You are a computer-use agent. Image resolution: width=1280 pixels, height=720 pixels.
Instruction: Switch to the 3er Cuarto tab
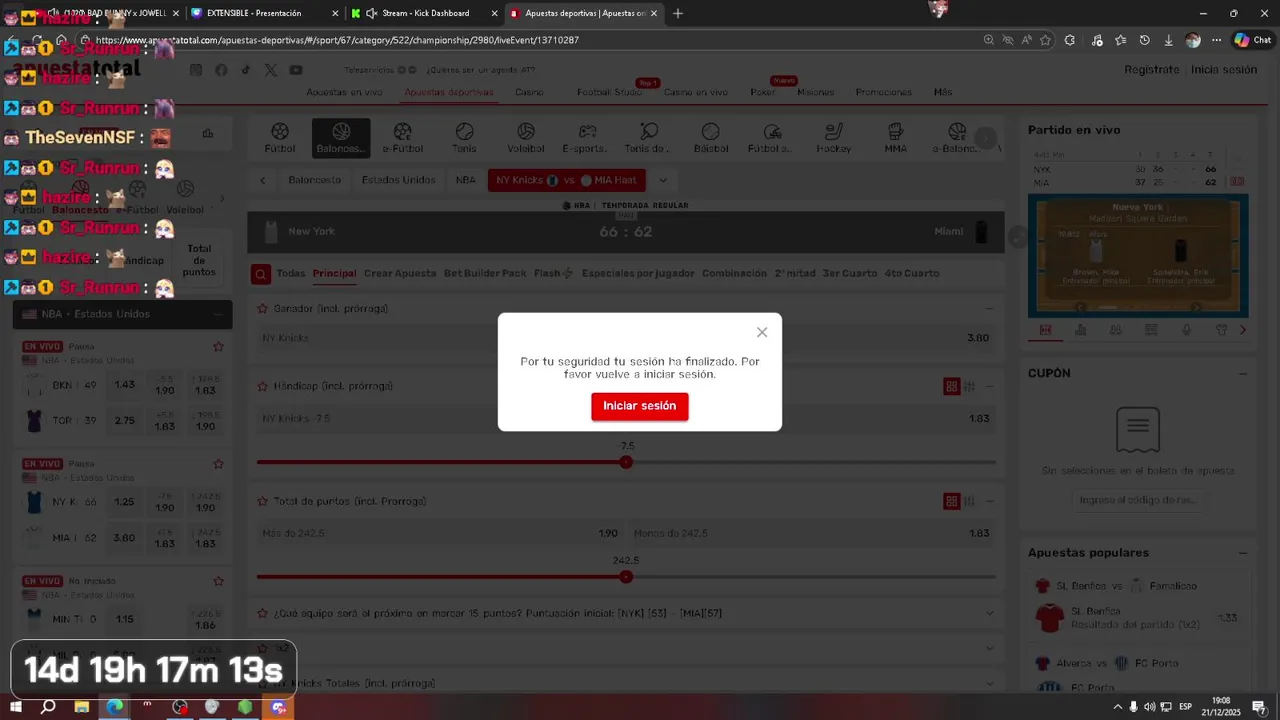tap(850, 273)
